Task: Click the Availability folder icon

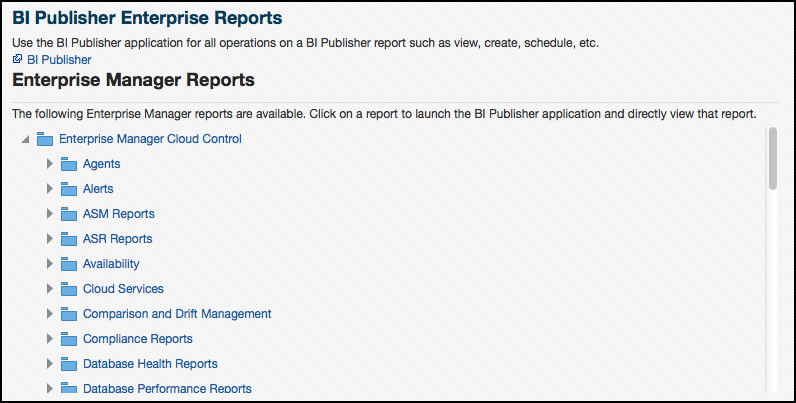Action: coord(69,263)
